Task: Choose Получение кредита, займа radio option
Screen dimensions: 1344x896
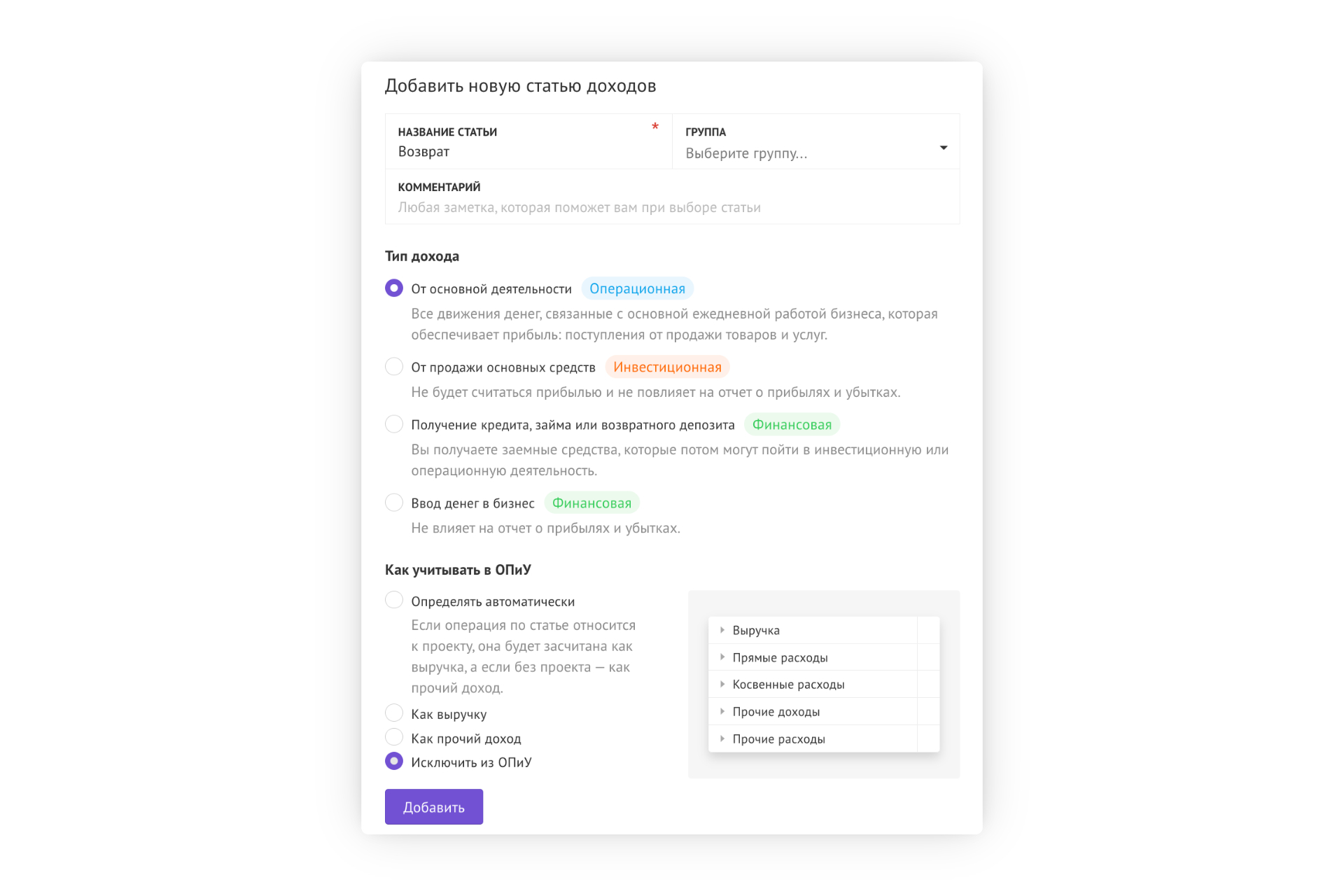Action: [394, 424]
